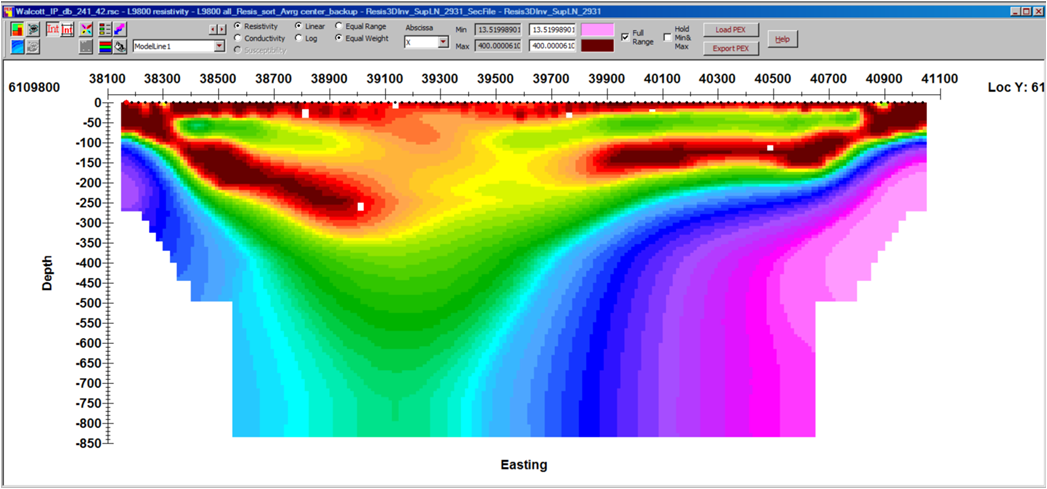Viewport: 1047px width, 489px height.
Task: Click the diagonal magenta-blue line icon
Action: [x=120, y=29]
